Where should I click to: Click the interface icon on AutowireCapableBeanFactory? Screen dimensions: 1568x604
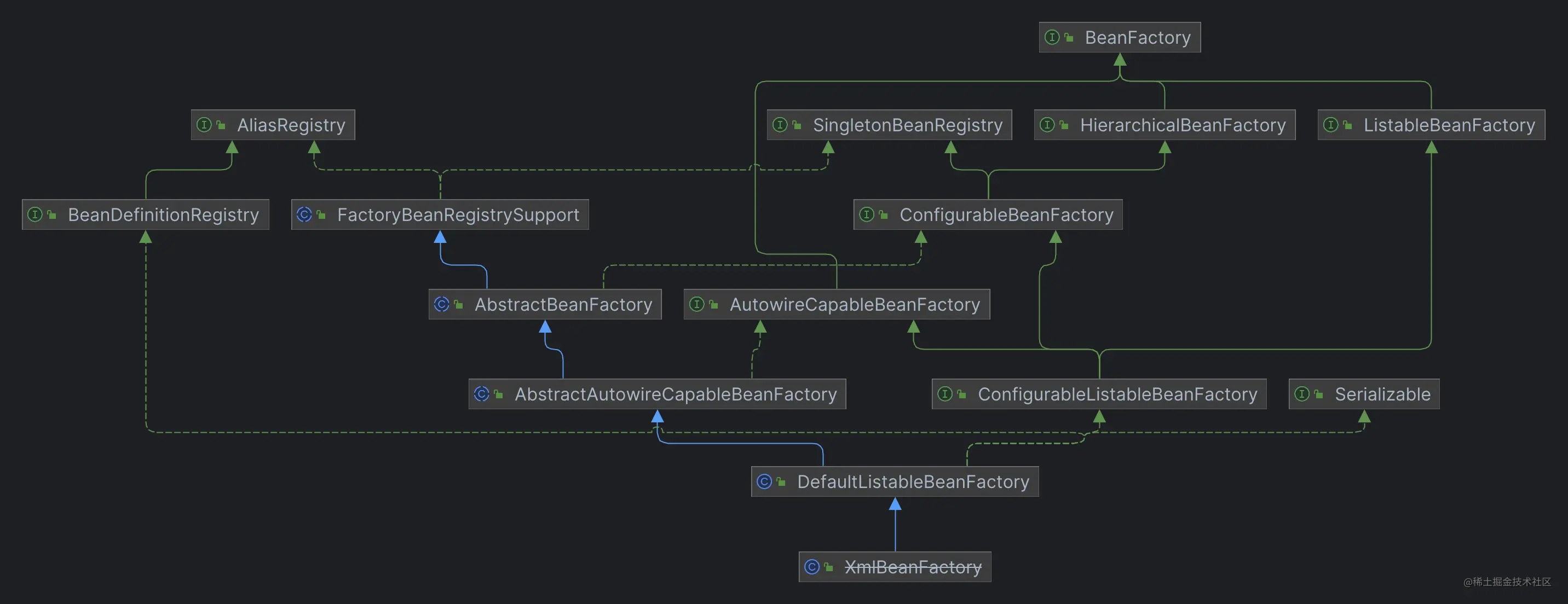coord(697,304)
